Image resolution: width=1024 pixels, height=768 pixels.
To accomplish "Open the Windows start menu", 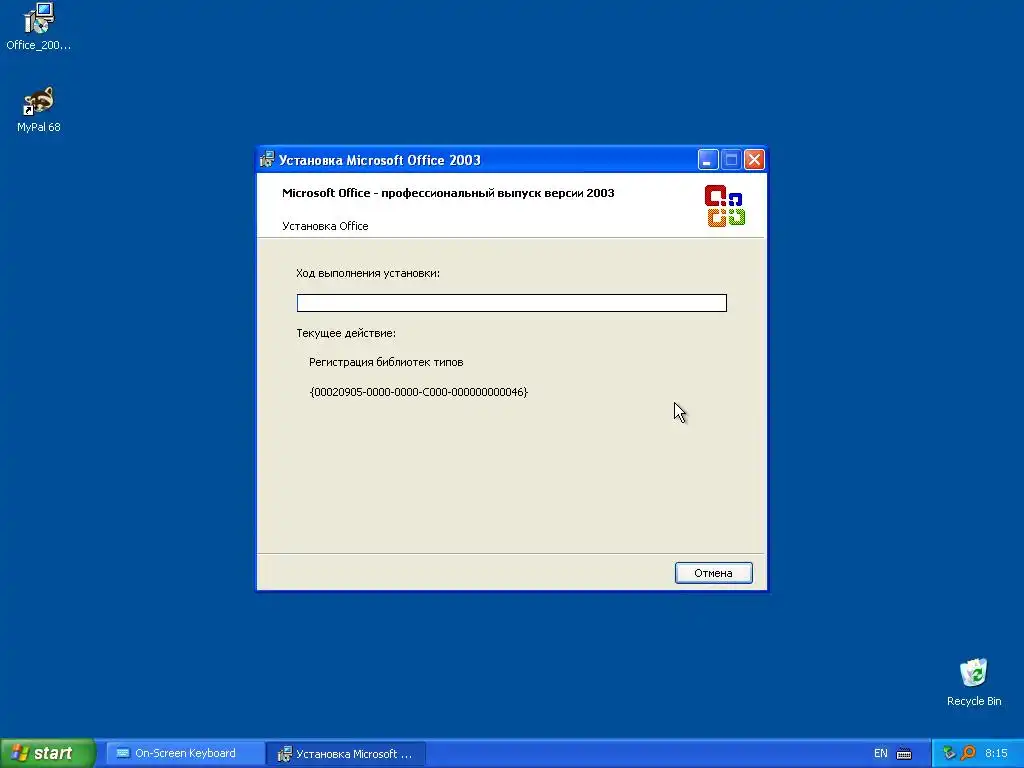I will coord(48,753).
